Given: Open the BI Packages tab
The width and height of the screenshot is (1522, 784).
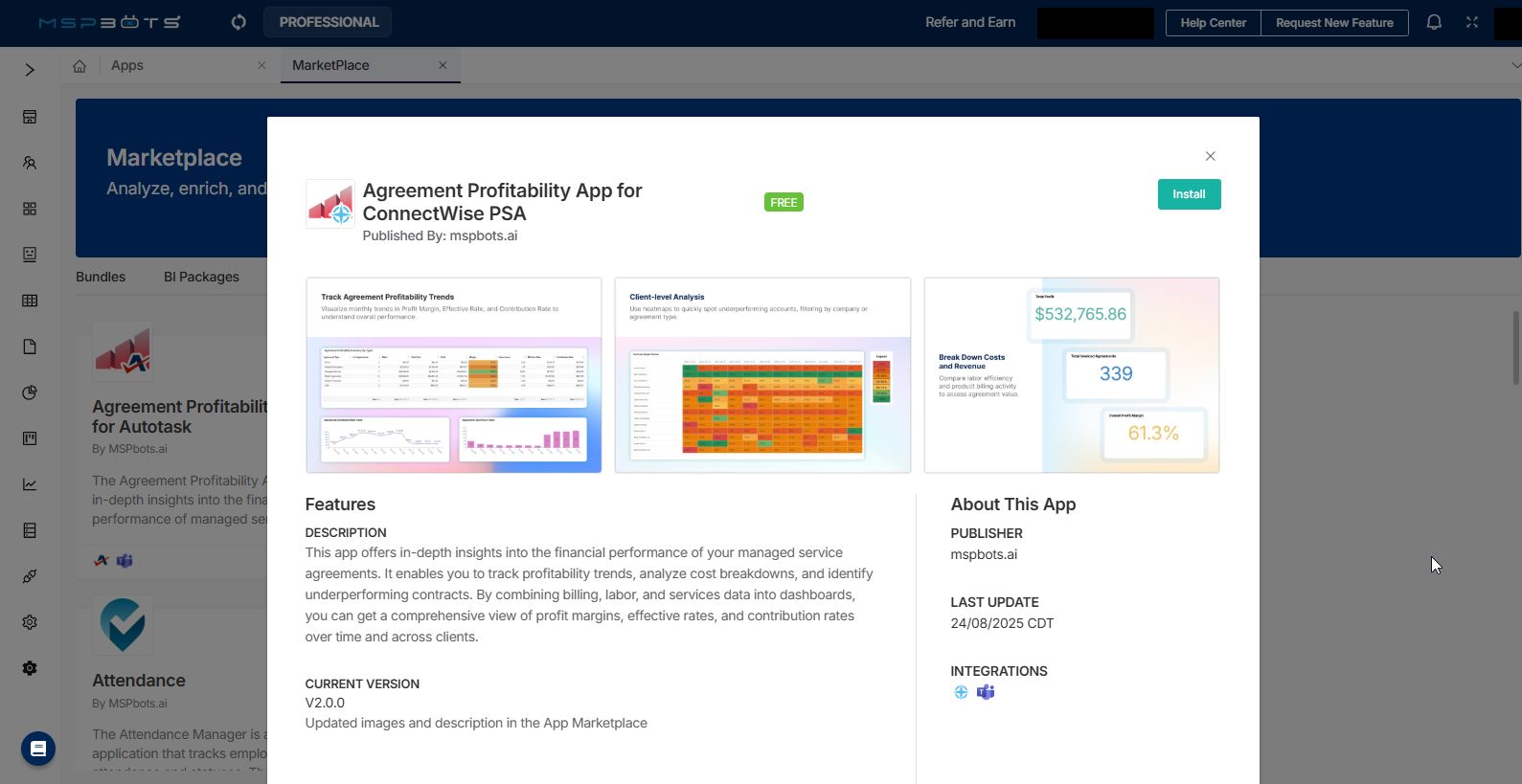Looking at the screenshot, I should point(201,277).
